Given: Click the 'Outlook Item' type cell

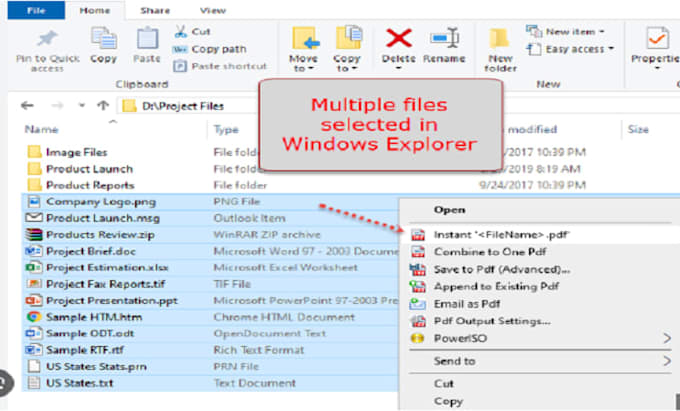Looking at the screenshot, I should pos(249,218).
